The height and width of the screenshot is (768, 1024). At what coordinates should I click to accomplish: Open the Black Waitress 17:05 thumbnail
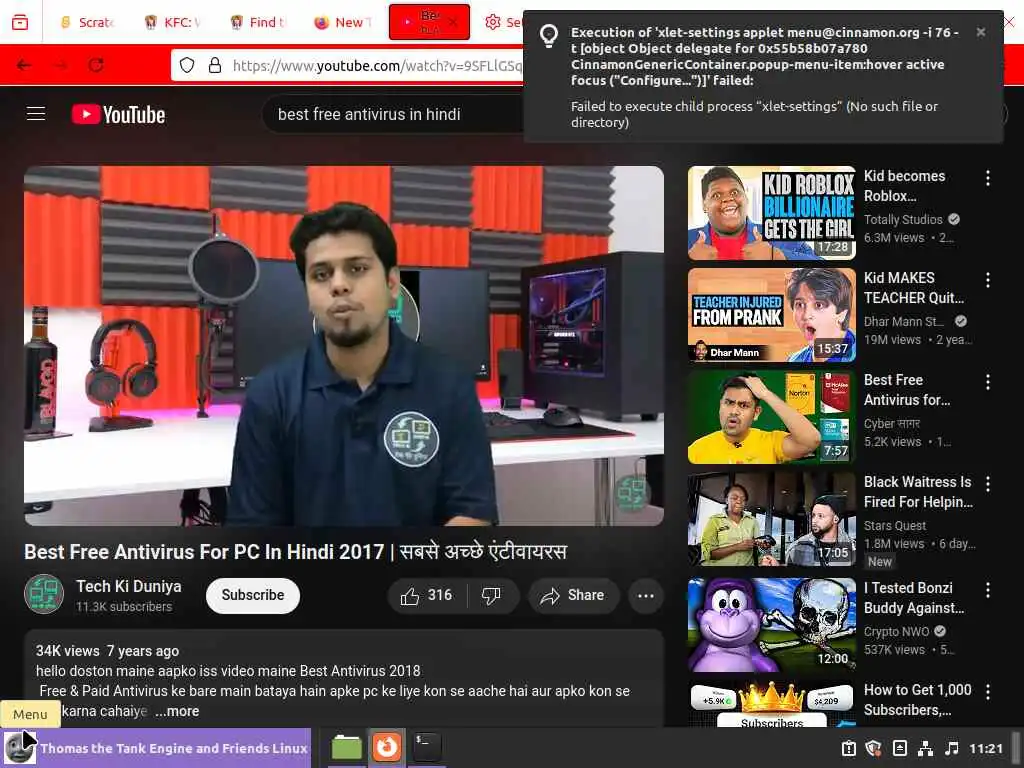coord(771,519)
